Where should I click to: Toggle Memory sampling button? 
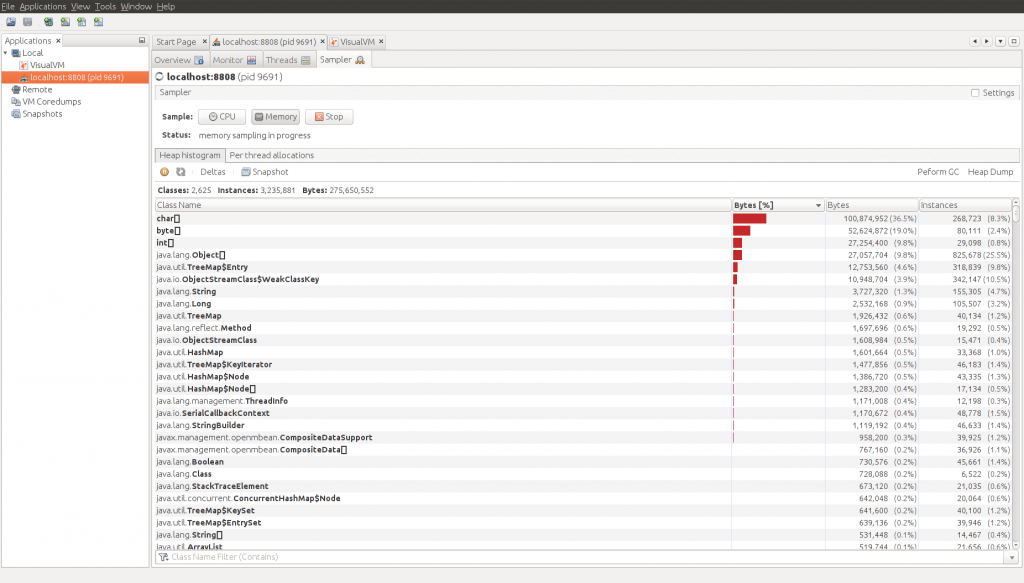[276, 117]
